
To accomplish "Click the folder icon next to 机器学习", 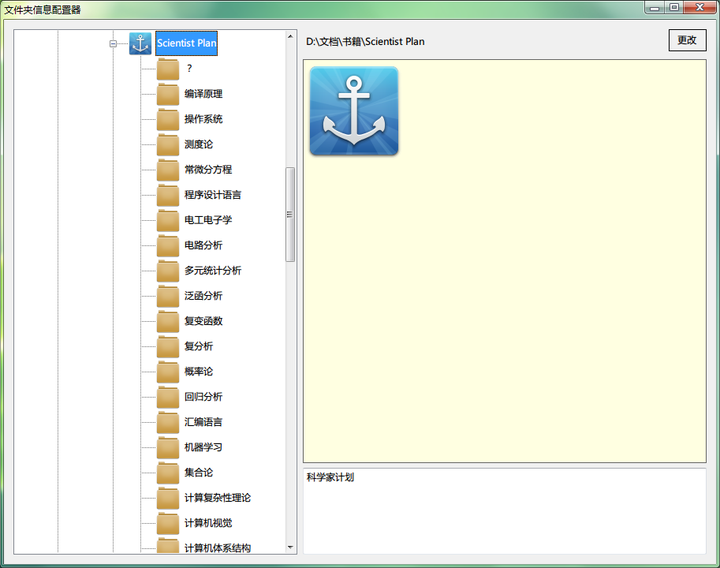I will pyautogui.click(x=168, y=448).
